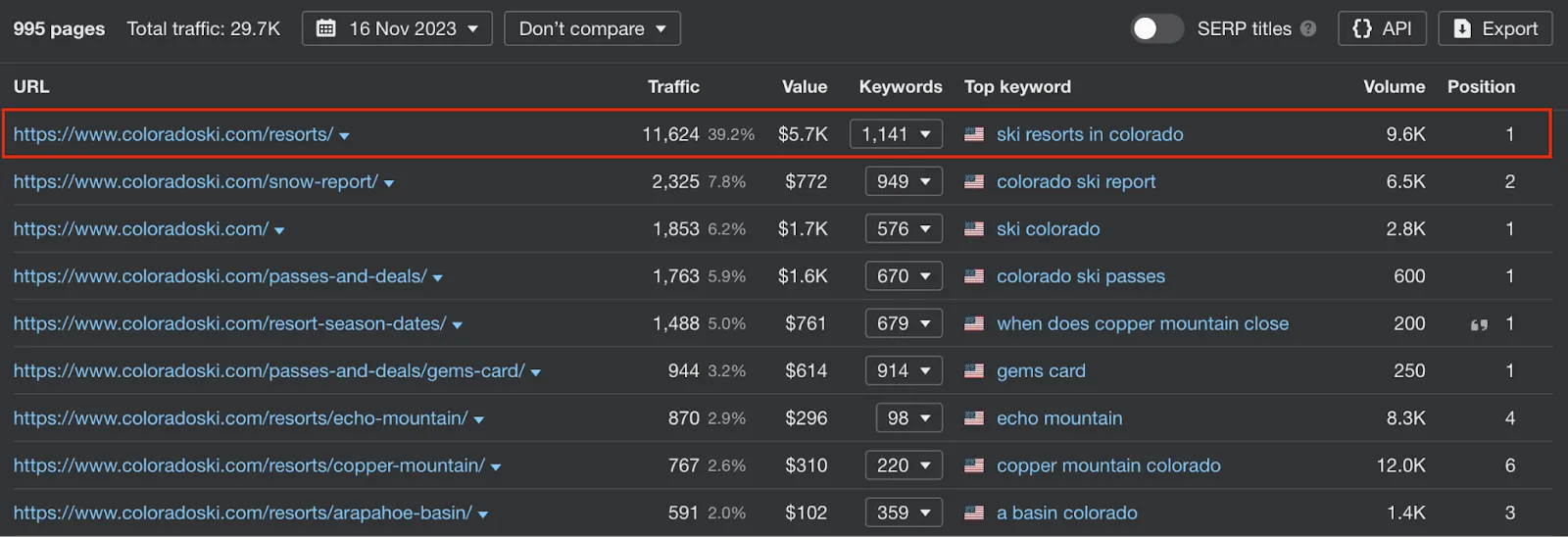The image size is (1568, 537).
Task: Open the Don't compare dropdown
Action: click(592, 28)
